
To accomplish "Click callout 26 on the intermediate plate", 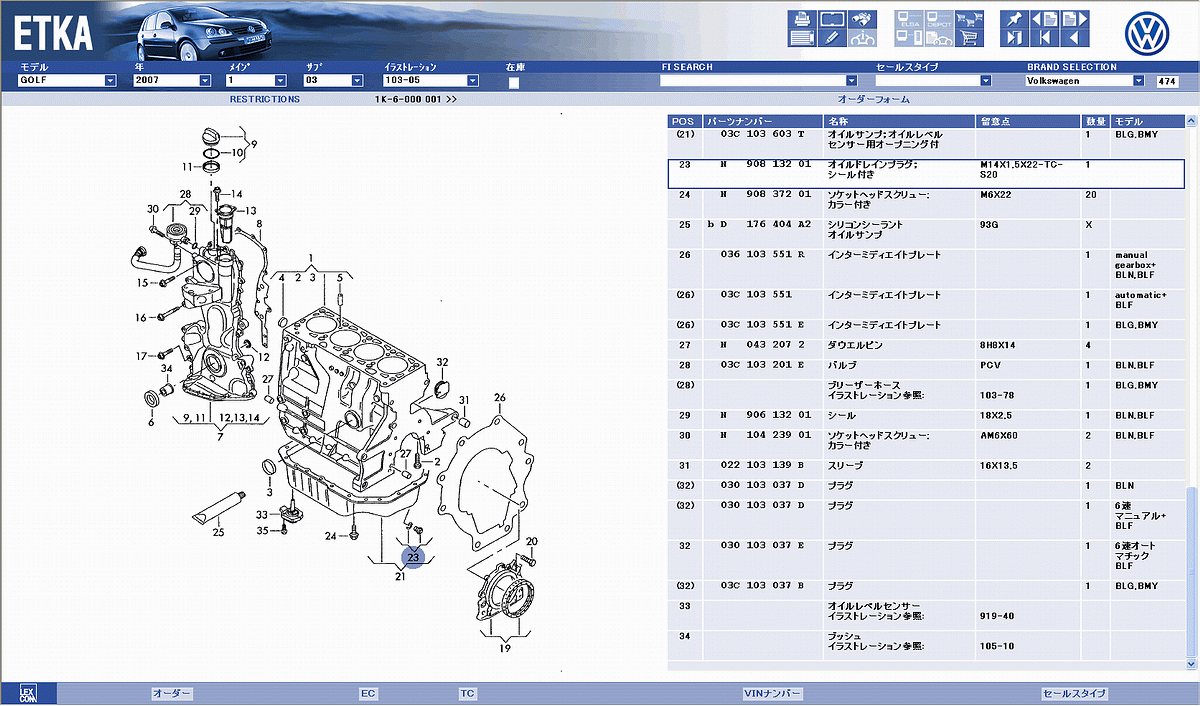I will pyautogui.click(x=500, y=396).
